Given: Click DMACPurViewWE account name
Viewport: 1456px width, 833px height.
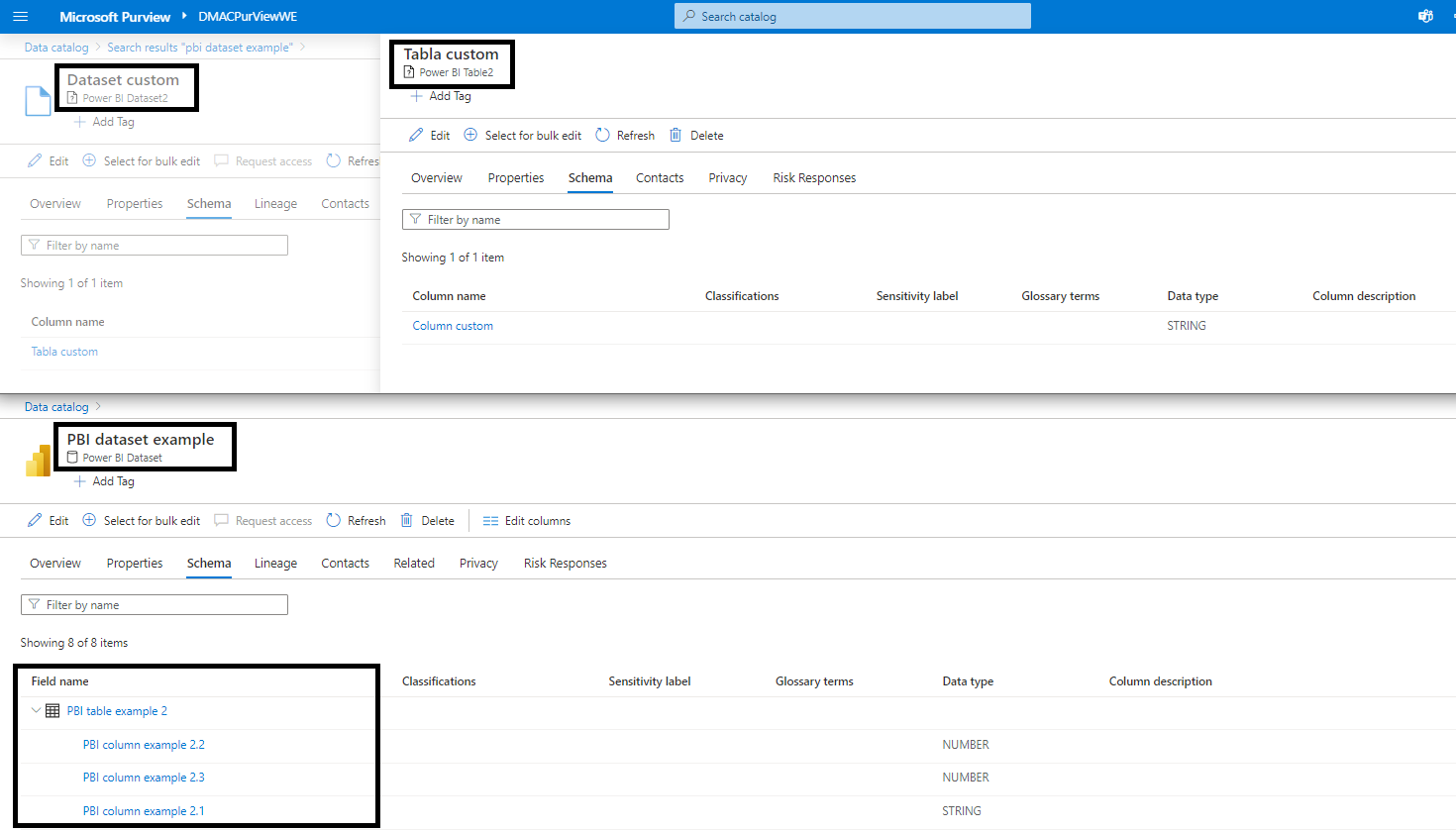Looking at the screenshot, I should coord(248,17).
